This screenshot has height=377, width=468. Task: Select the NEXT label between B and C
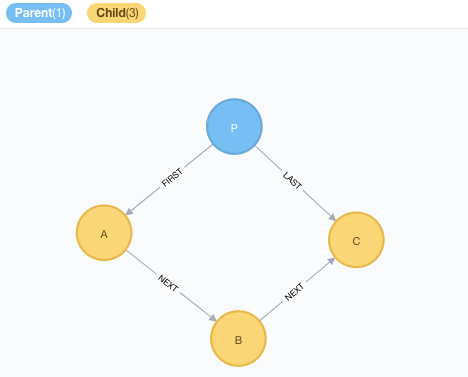pyautogui.click(x=294, y=292)
